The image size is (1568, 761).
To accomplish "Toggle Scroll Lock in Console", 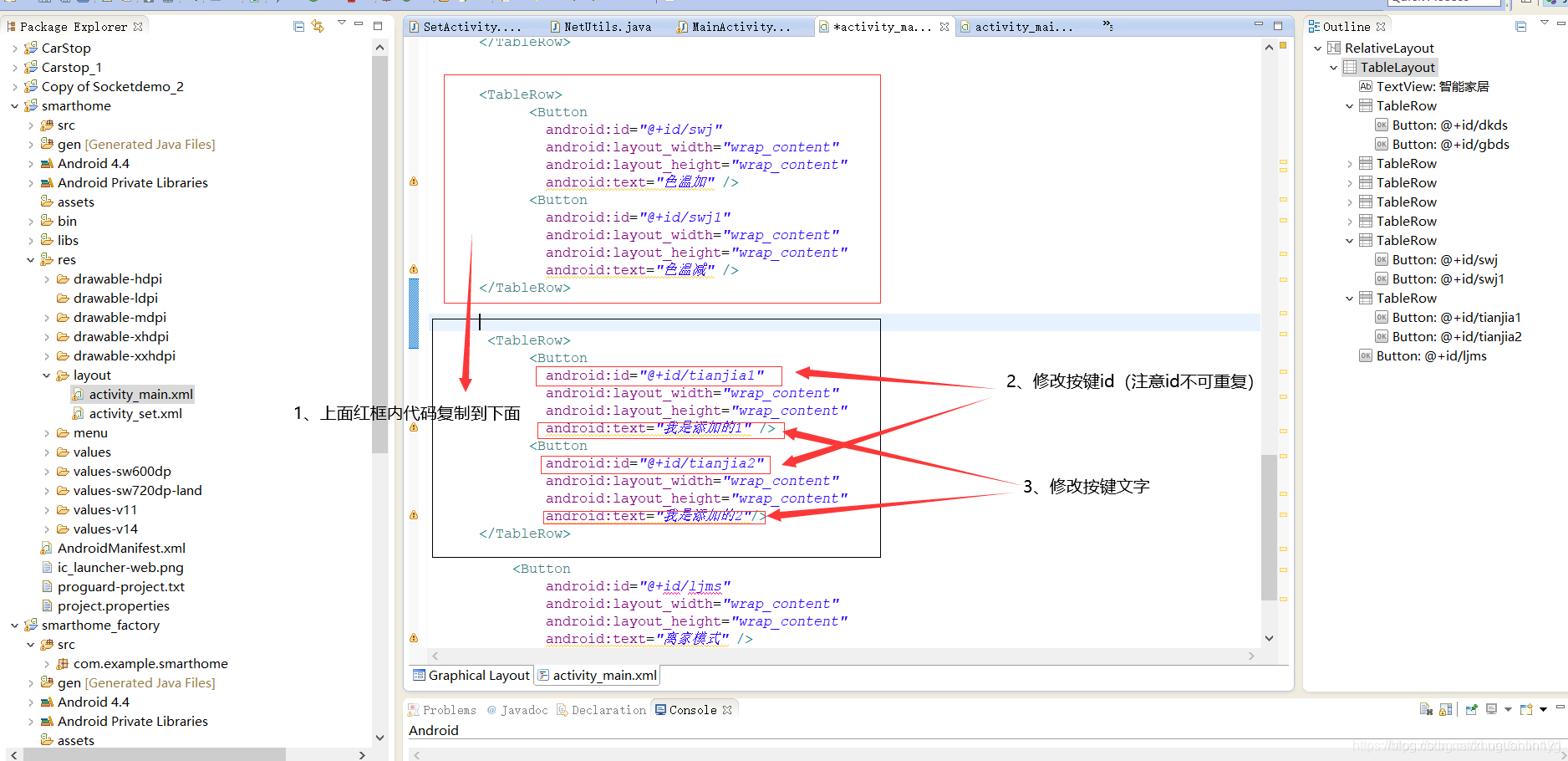I will (x=1445, y=709).
